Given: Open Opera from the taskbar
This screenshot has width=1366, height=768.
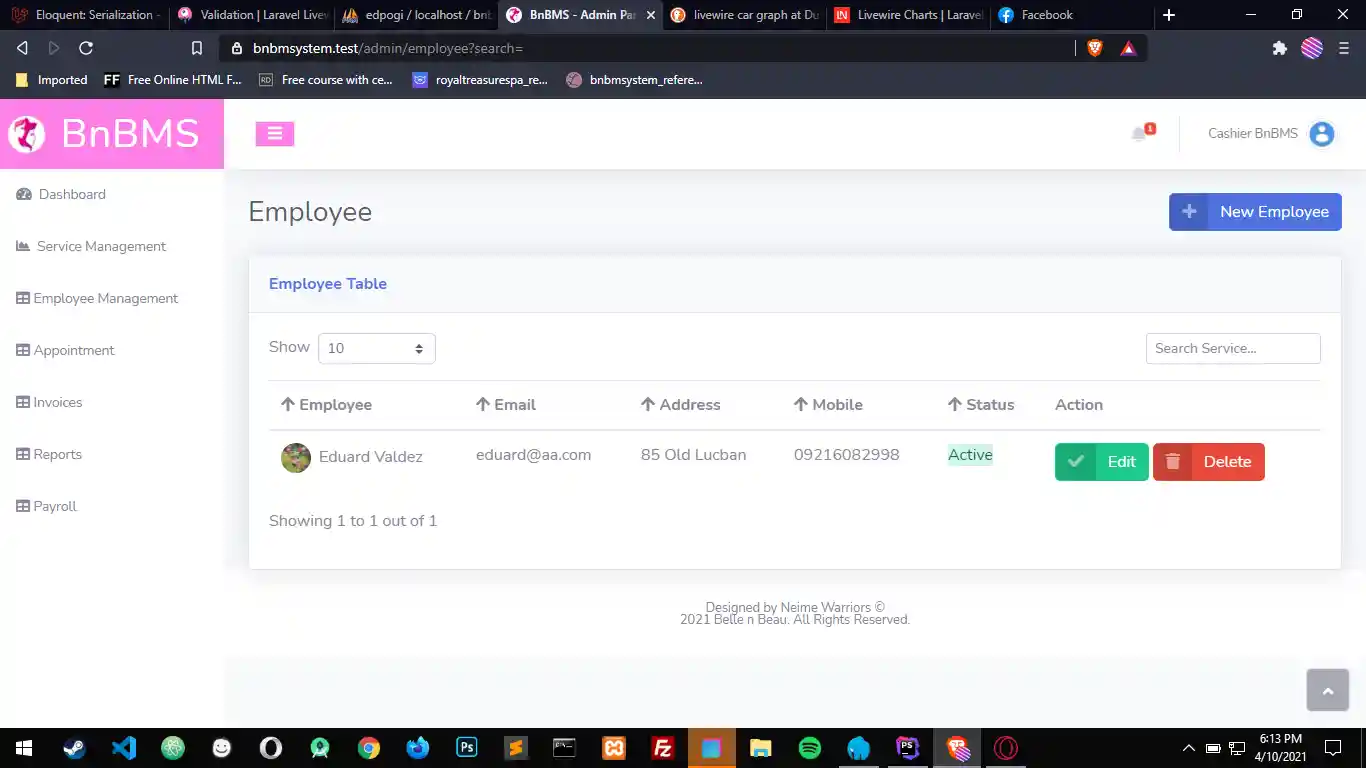Looking at the screenshot, I should (x=1006, y=748).
